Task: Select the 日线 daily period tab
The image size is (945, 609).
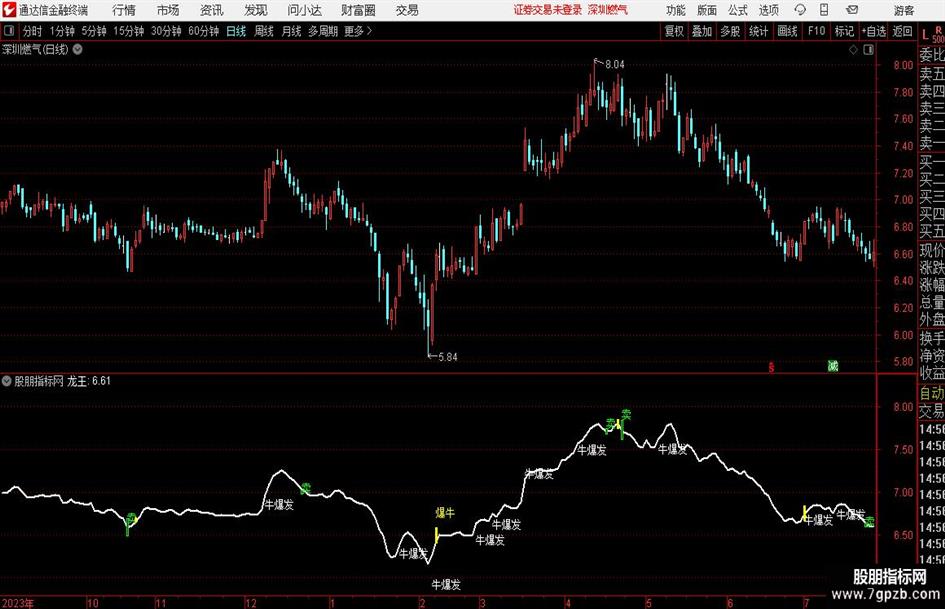Action: coord(236,31)
